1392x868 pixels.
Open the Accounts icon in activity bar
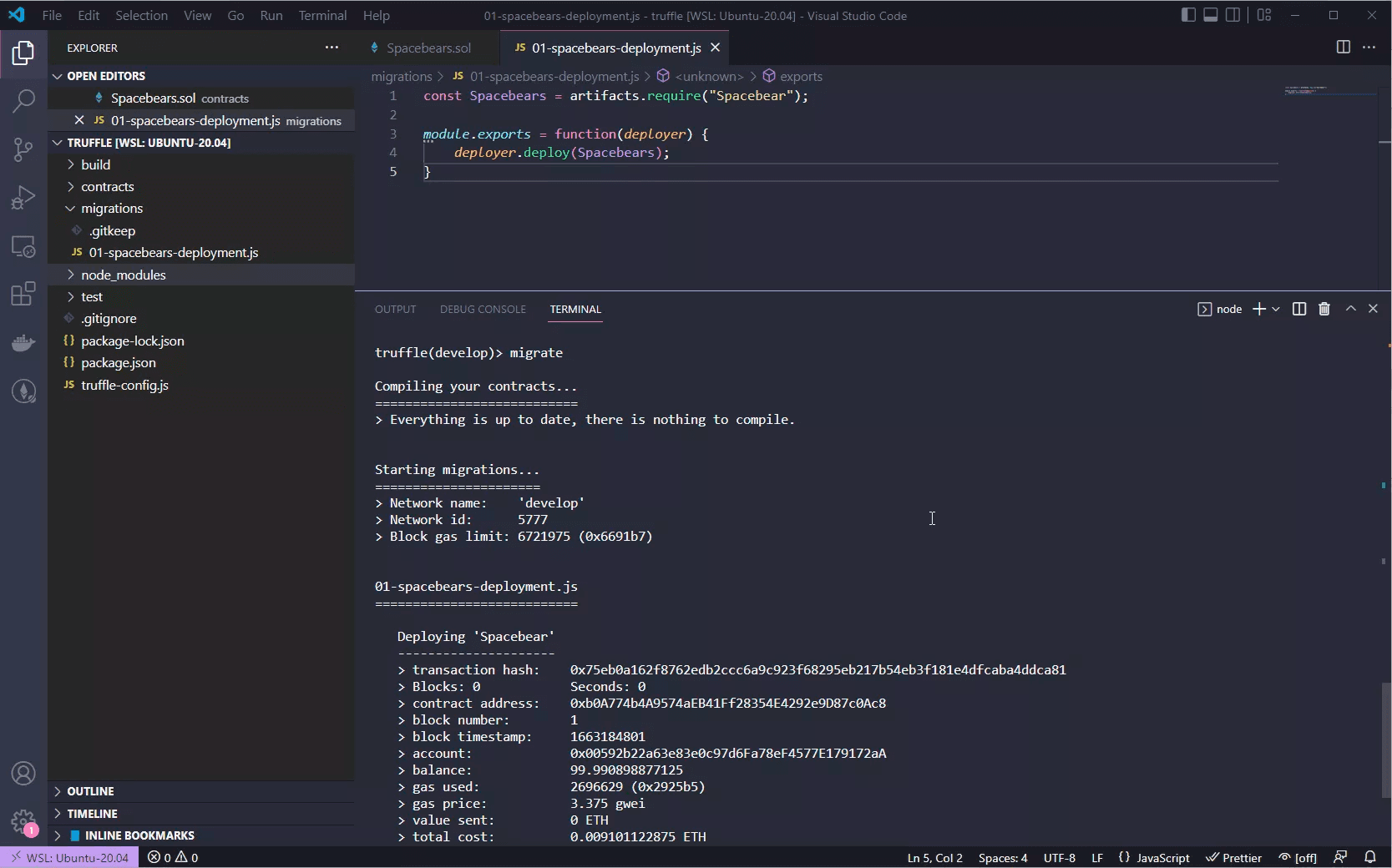(23, 774)
